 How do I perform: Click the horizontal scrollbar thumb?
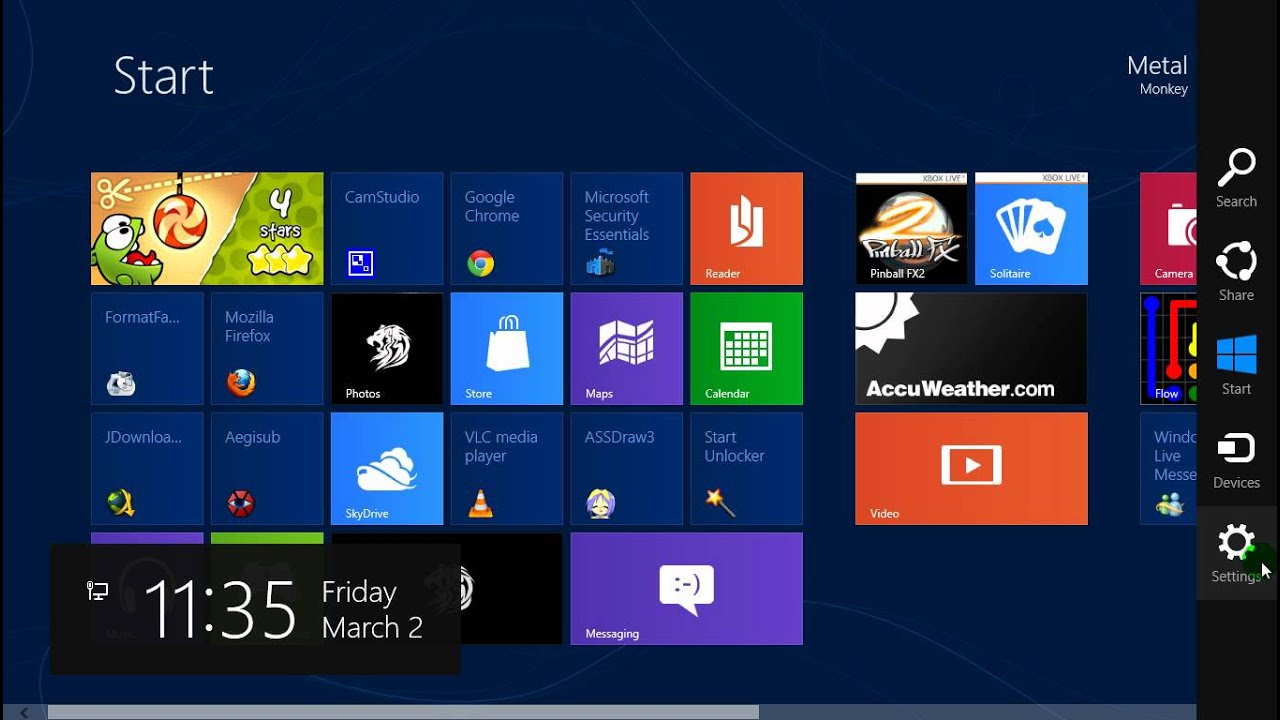[403, 712]
